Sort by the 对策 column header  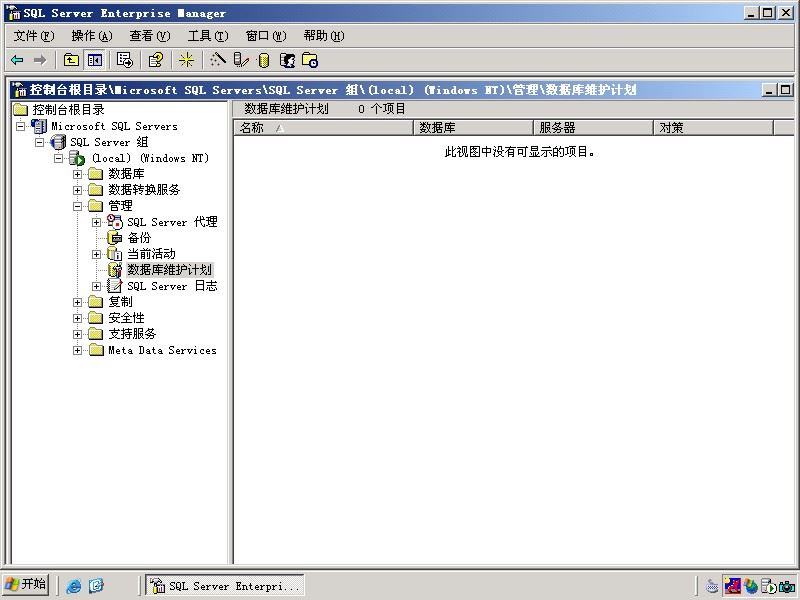[x=714, y=128]
